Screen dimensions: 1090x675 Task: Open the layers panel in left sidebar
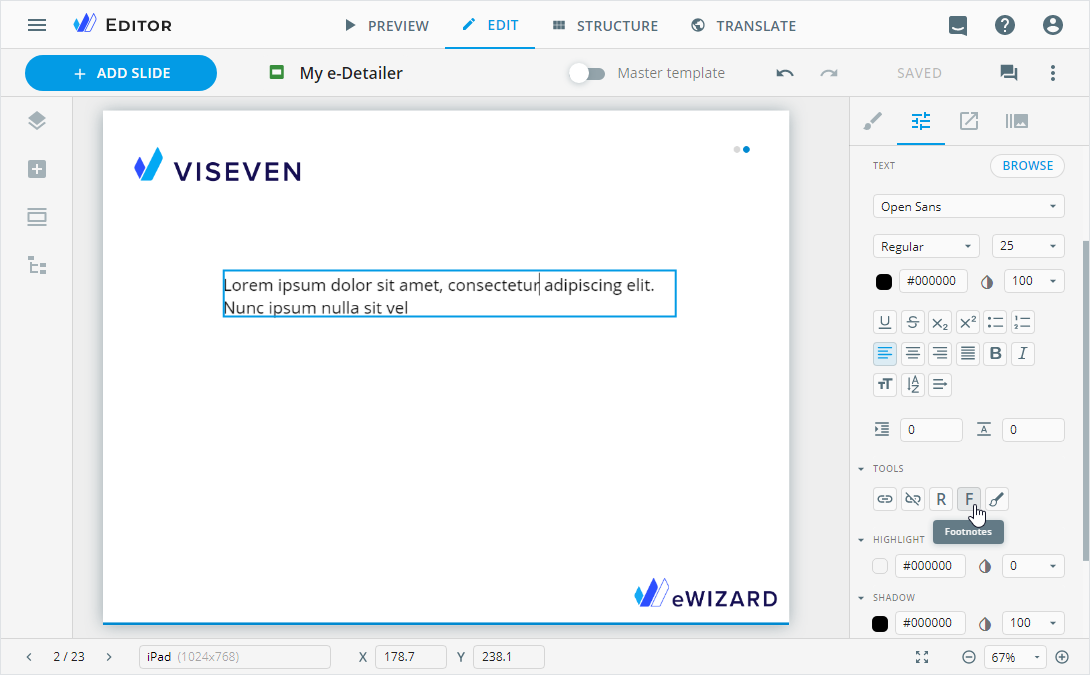37,121
